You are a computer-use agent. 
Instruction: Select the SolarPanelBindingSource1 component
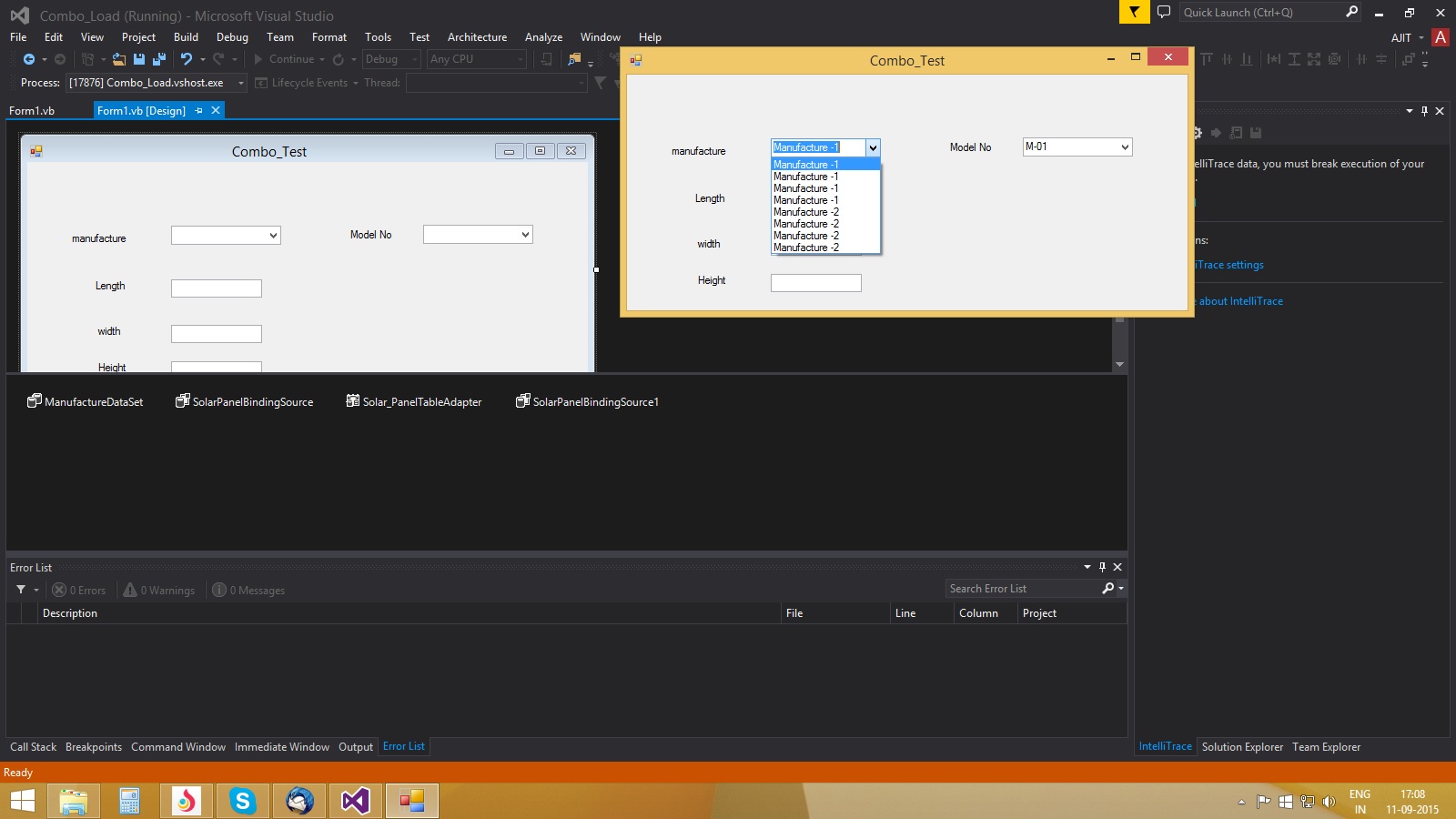pos(588,401)
